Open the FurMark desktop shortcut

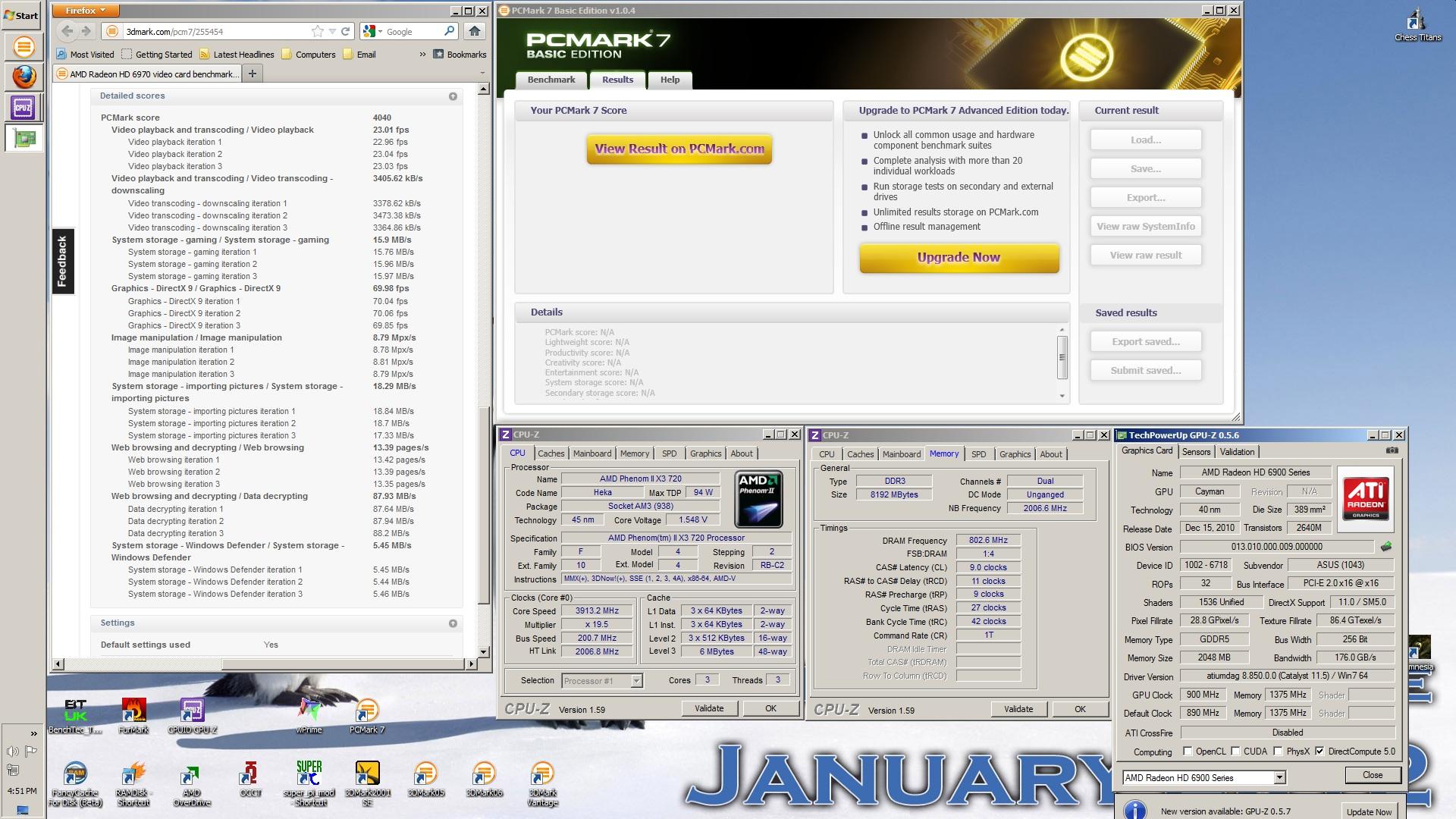(133, 716)
